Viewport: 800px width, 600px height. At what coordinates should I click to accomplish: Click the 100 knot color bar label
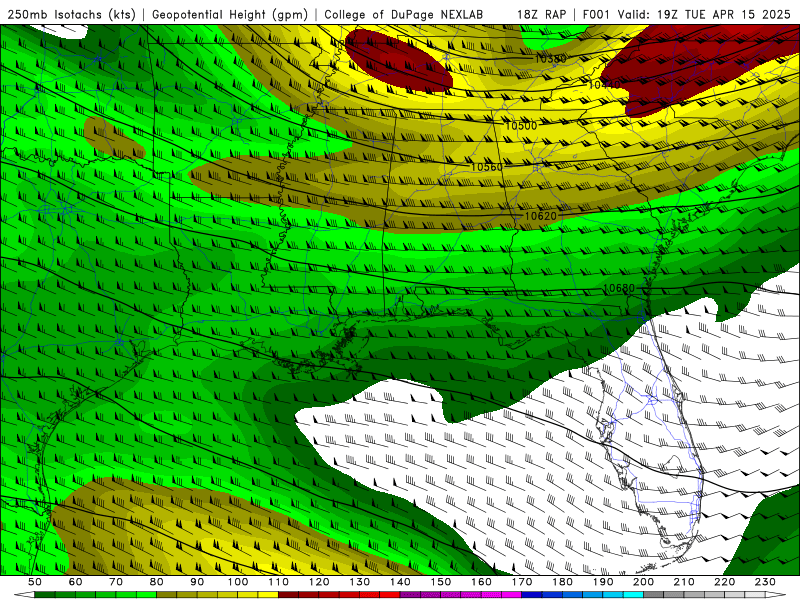coord(238,582)
